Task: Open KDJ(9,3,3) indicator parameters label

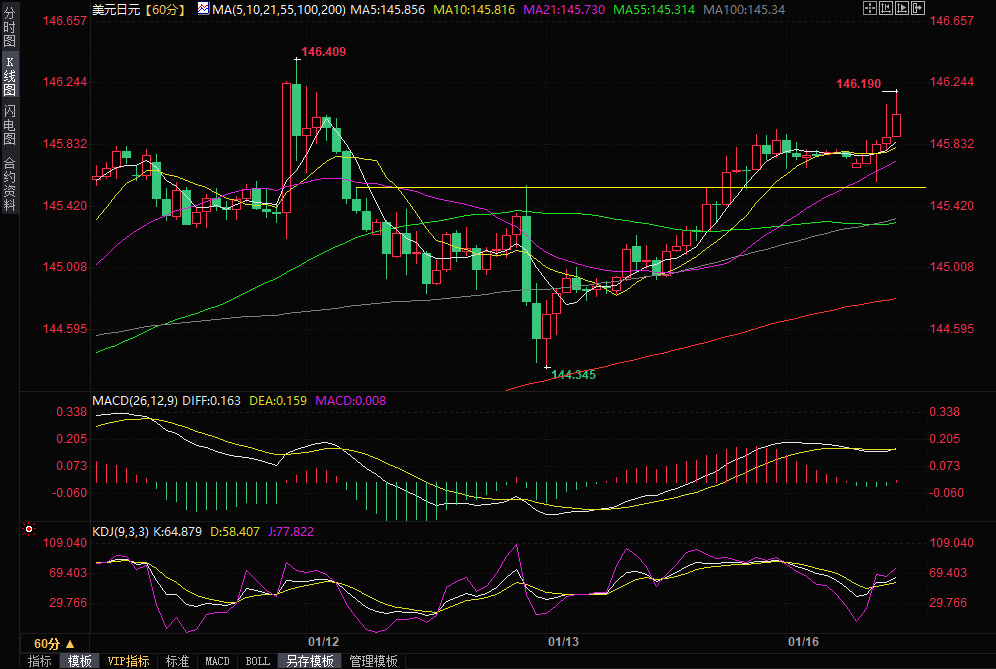Action: pos(120,531)
